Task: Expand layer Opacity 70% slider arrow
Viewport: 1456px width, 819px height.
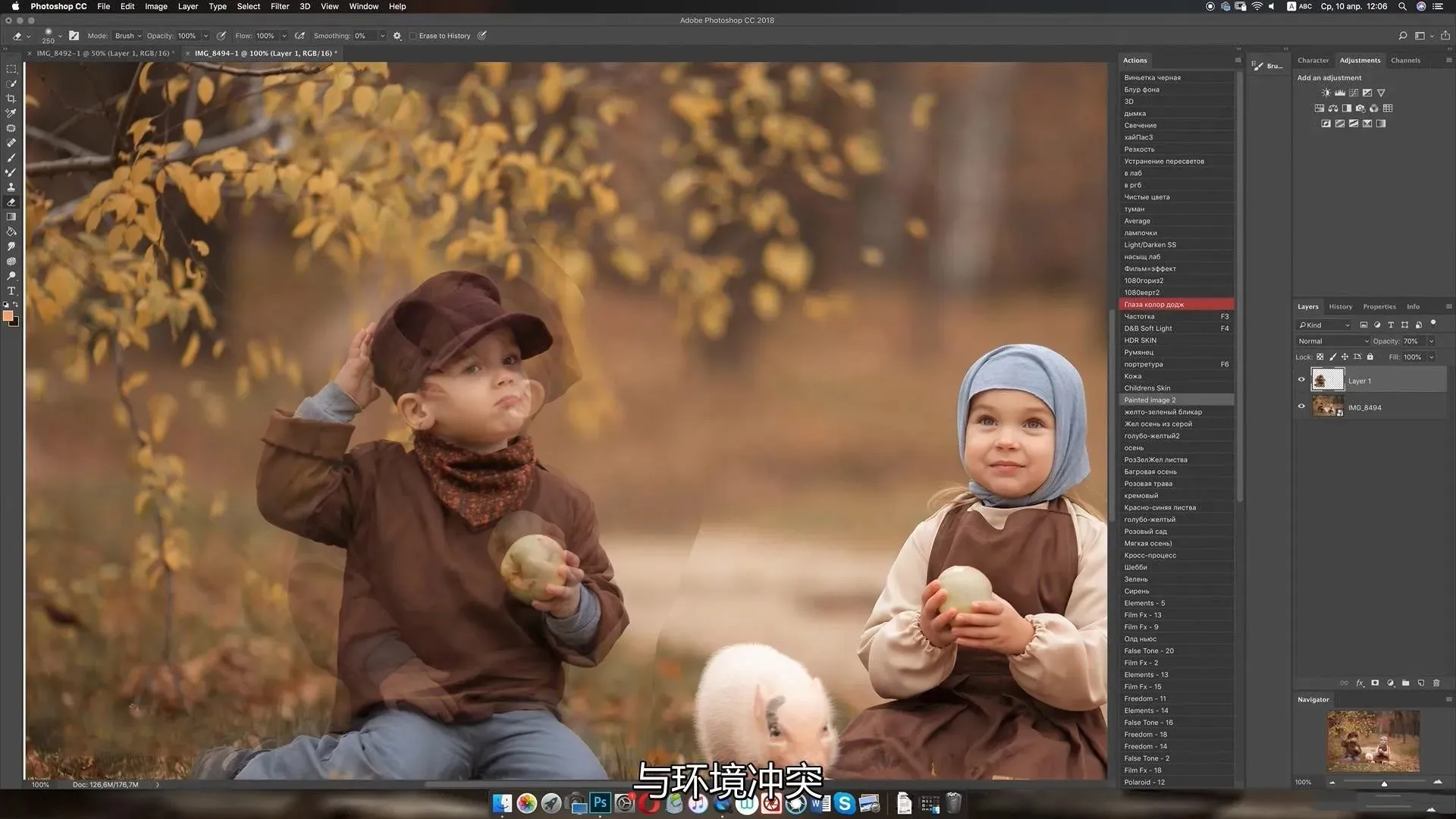Action: [x=1432, y=341]
